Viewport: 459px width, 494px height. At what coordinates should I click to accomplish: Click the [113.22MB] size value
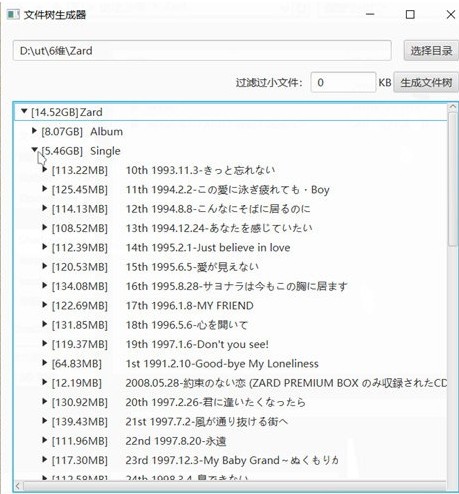pos(80,170)
